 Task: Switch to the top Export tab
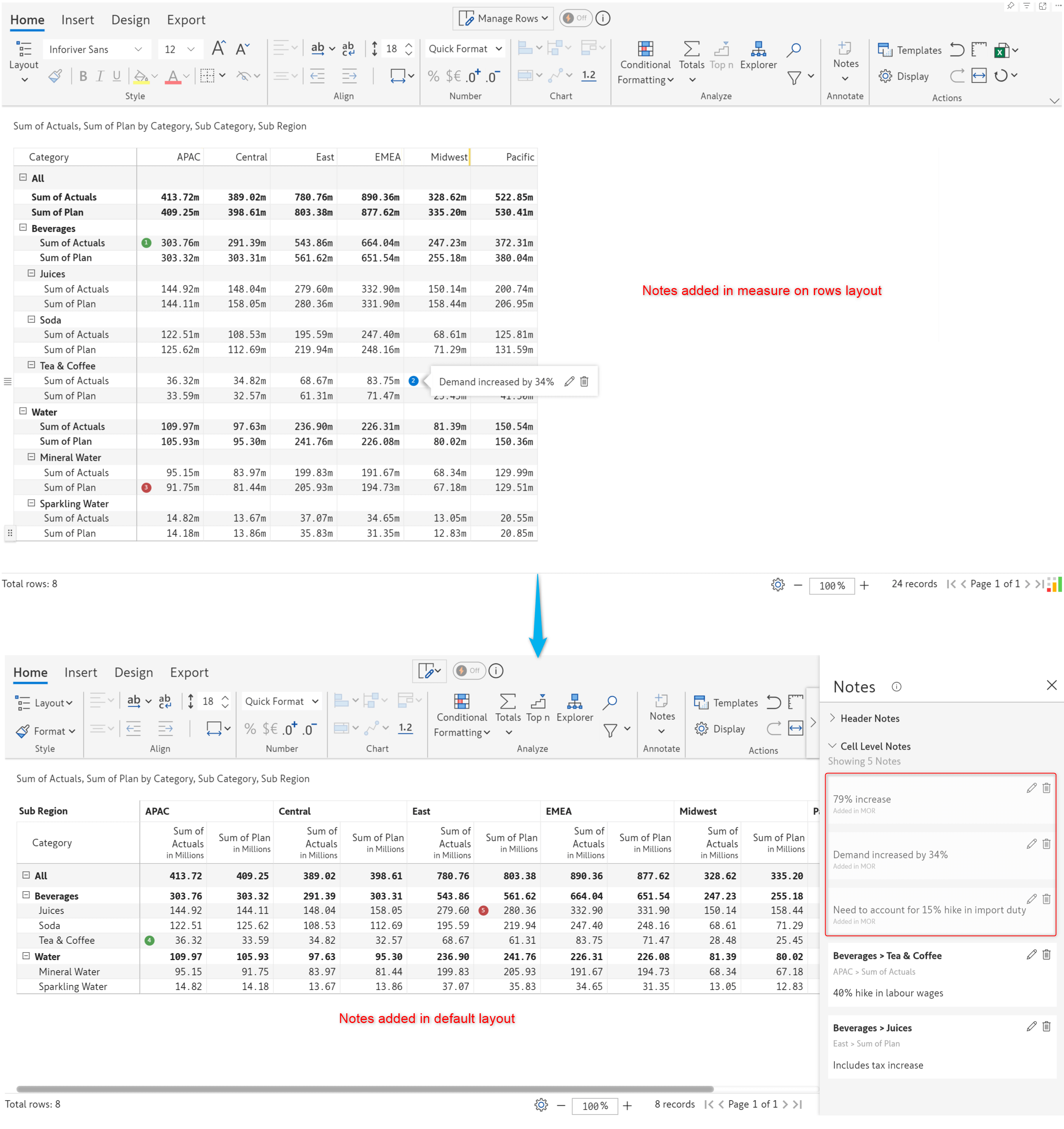click(x=186, y=20)
